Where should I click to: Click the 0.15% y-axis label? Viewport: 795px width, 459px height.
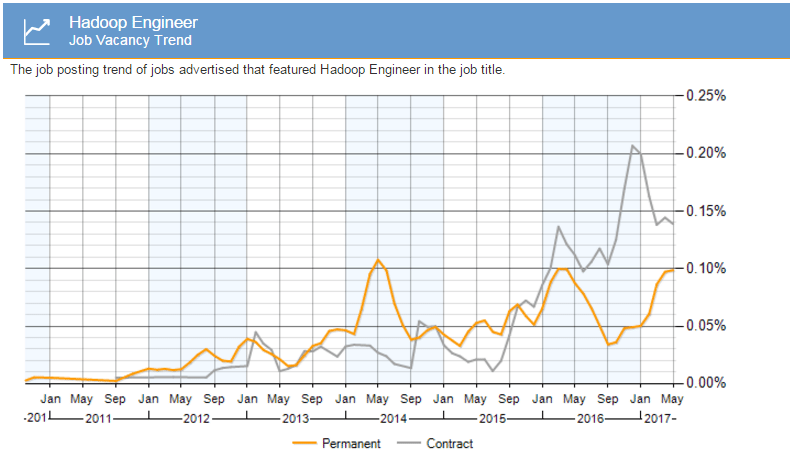[706, 210]
